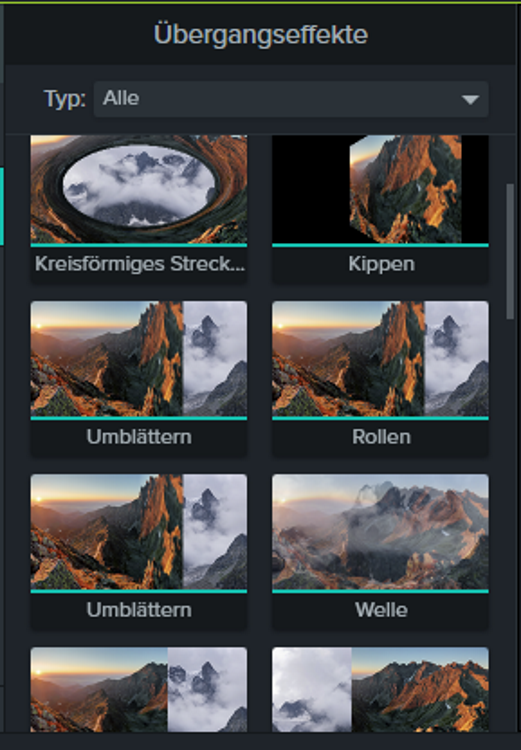The height and width of the screenshot is (750, 521).
Task: Click the Rollen label
Action: pyautogui.click(x=381, y=437)
